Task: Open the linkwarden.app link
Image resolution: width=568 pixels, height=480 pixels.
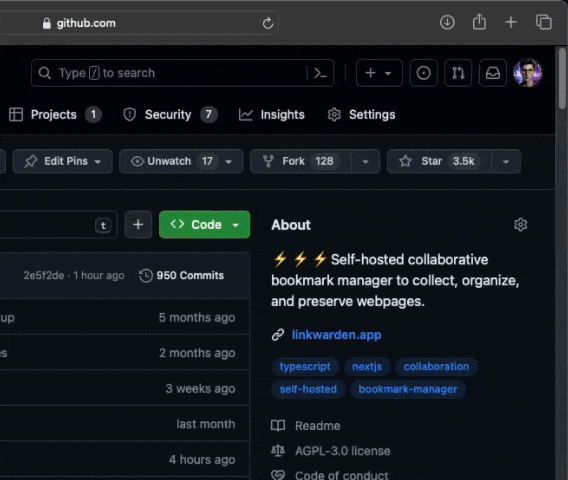Action: (x=337, y=335)
